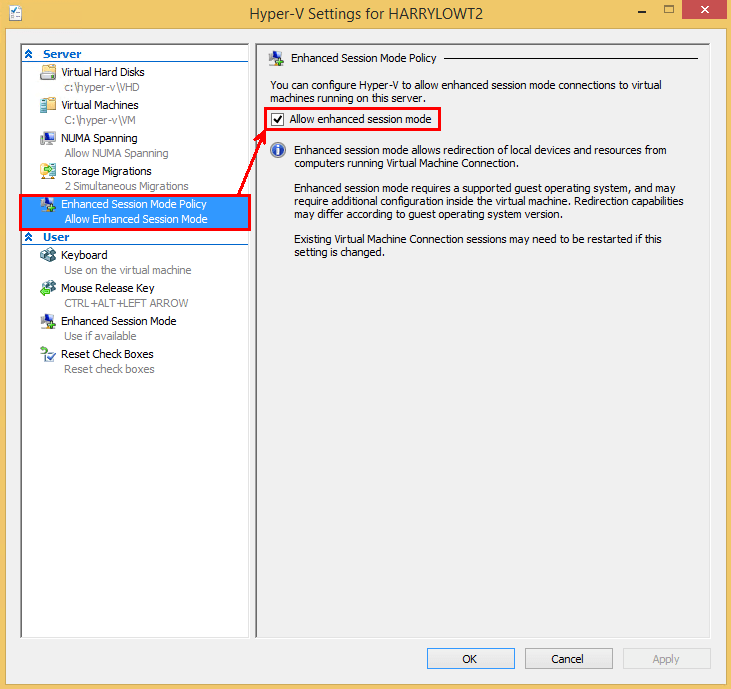731x689 pixels.
Task: Click the Cancel button
Action: (568, 659)
